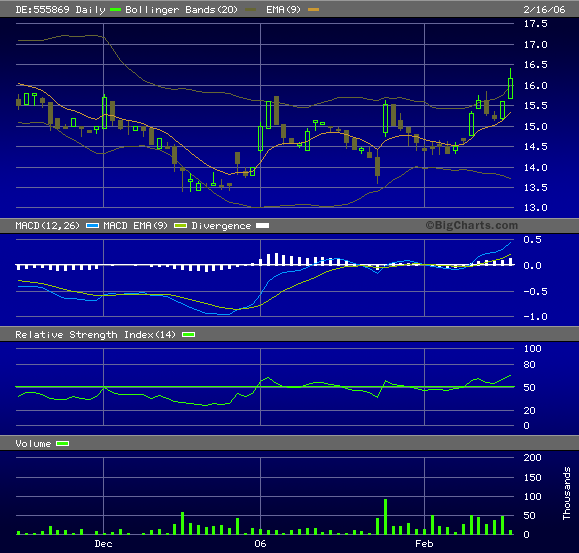The image size is (579, 553).
Task: Click the green Daily legend swatch
Action: tap(115, 10)
